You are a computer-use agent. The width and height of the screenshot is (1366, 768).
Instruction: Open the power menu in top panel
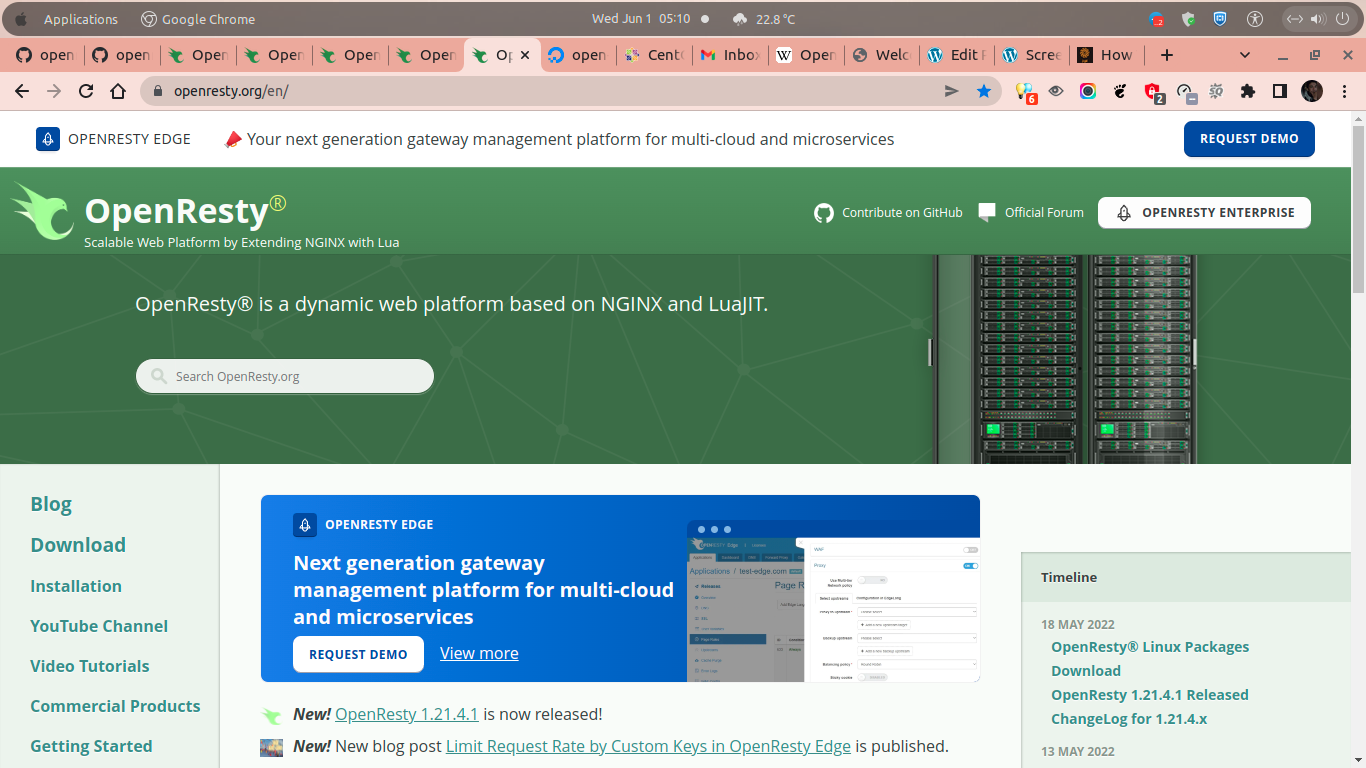tap(1342, 19)
